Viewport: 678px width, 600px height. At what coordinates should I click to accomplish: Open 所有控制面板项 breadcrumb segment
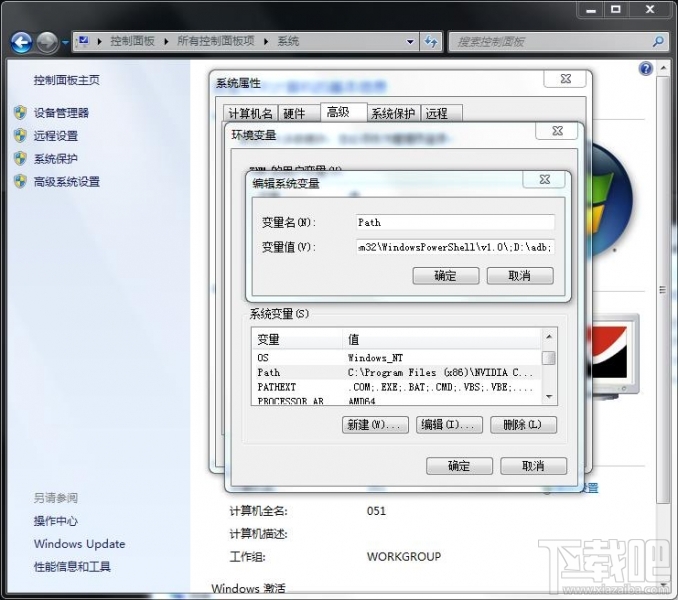(215, 41)
